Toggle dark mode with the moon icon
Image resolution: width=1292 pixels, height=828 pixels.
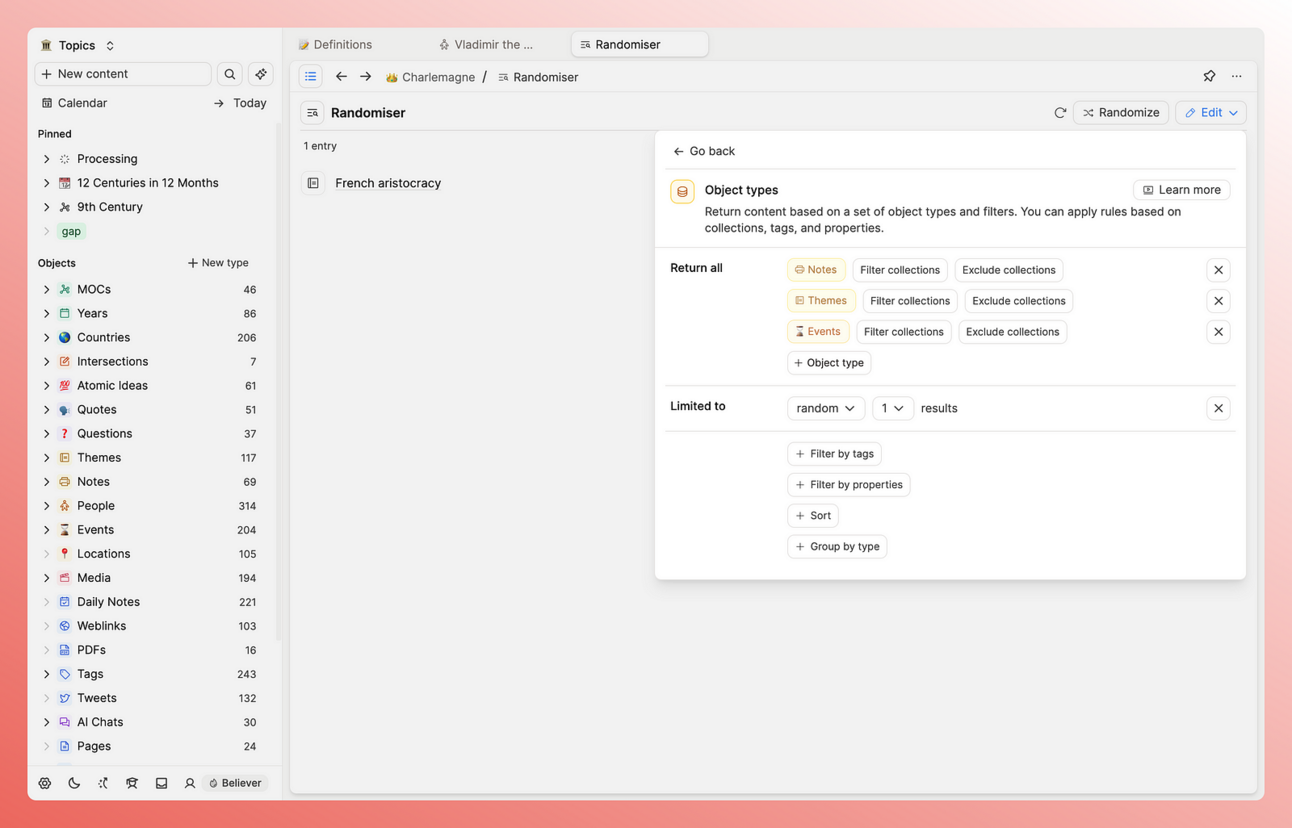coord(73,783)
